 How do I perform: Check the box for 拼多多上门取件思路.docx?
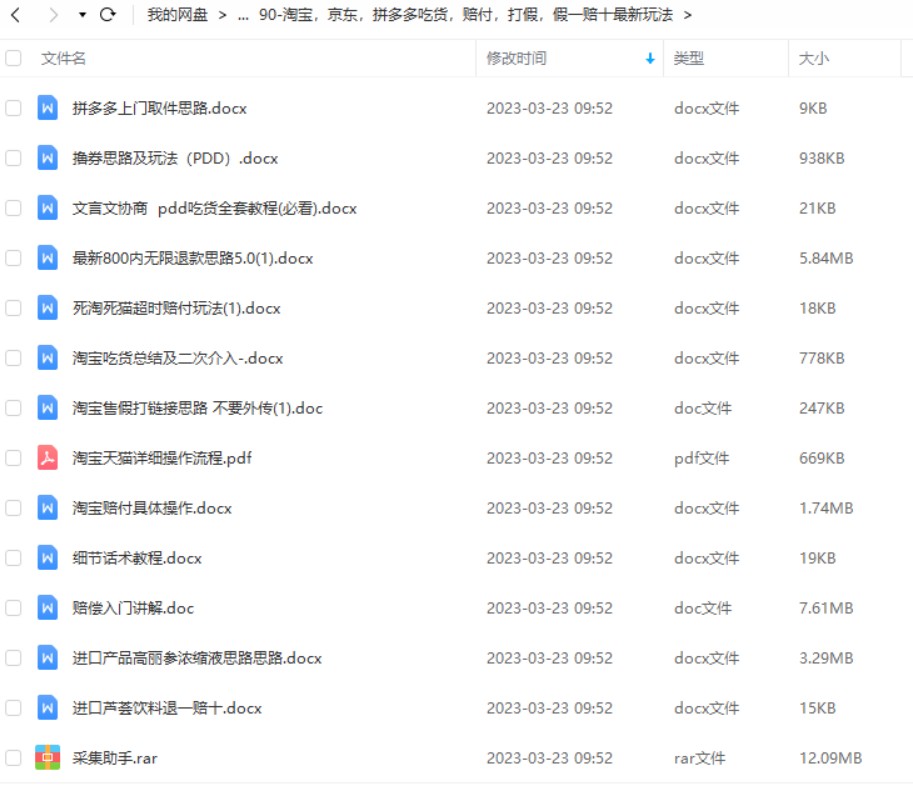click(13, 108)
